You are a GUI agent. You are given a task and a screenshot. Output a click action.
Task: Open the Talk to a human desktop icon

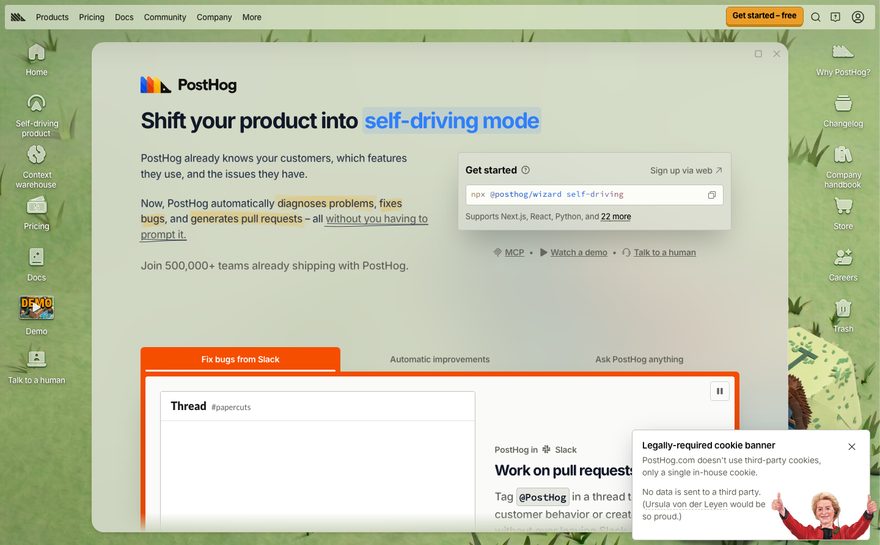[36, 367]
